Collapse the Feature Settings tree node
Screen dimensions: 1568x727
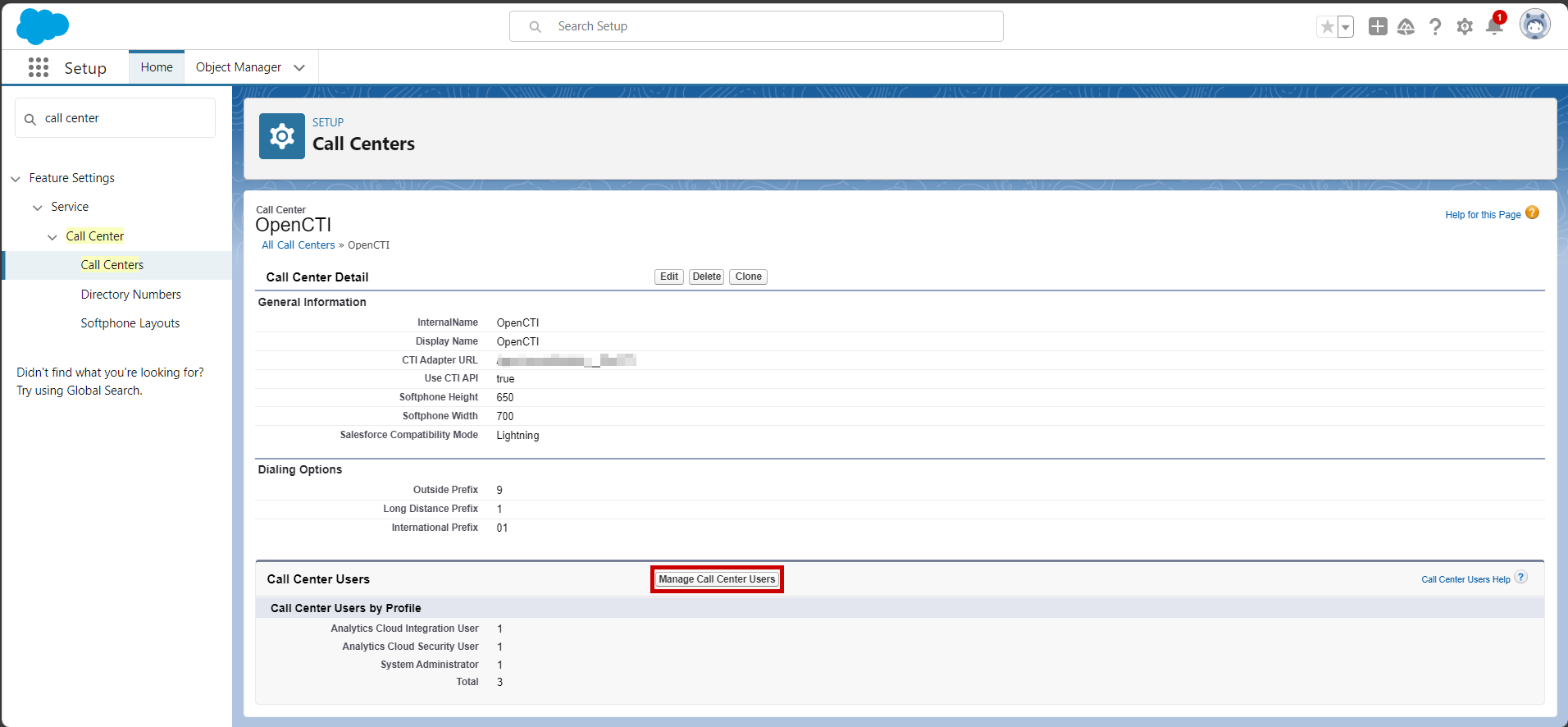tap(16, 179)
